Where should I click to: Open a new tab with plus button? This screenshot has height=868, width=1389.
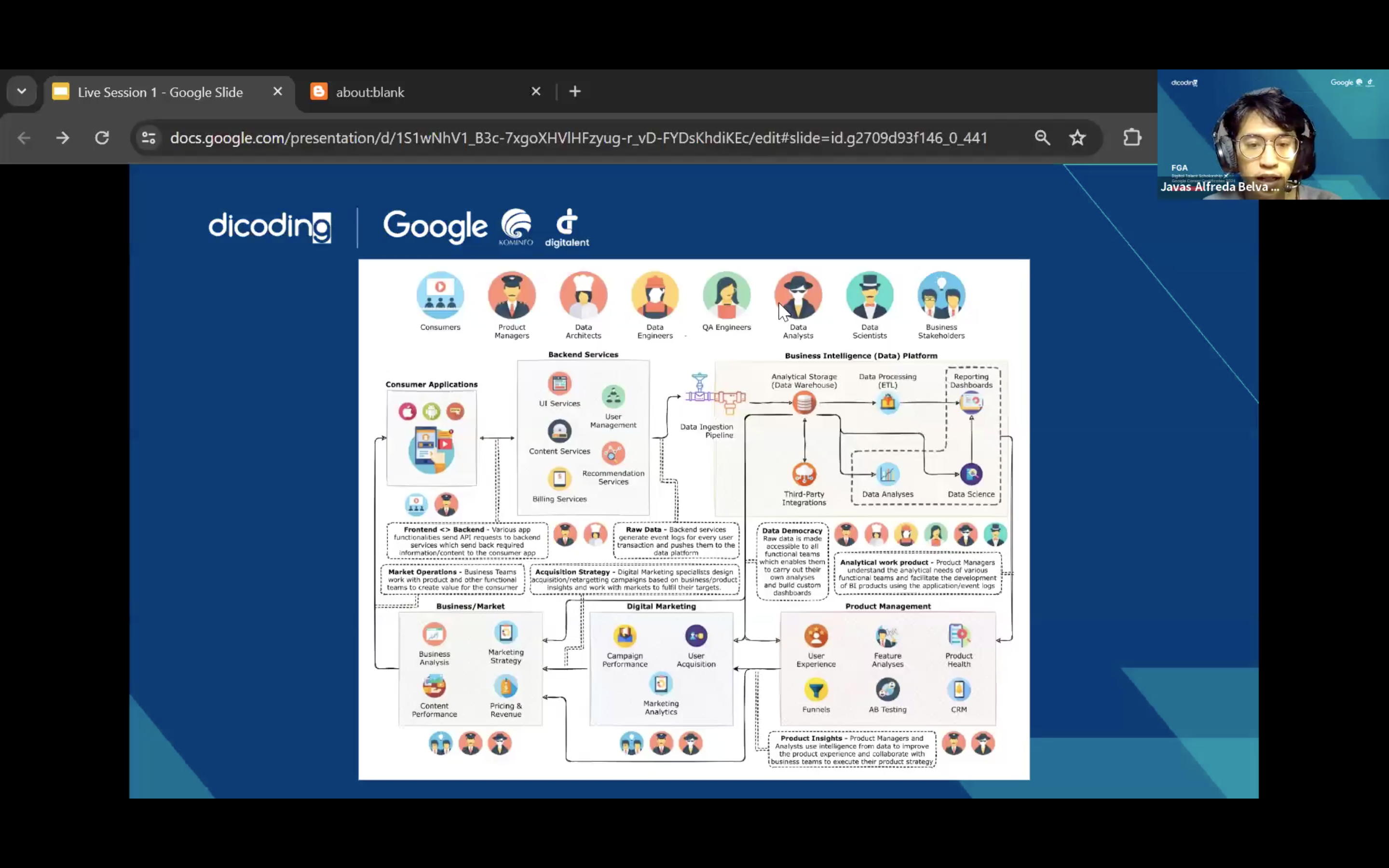[574, 91]
